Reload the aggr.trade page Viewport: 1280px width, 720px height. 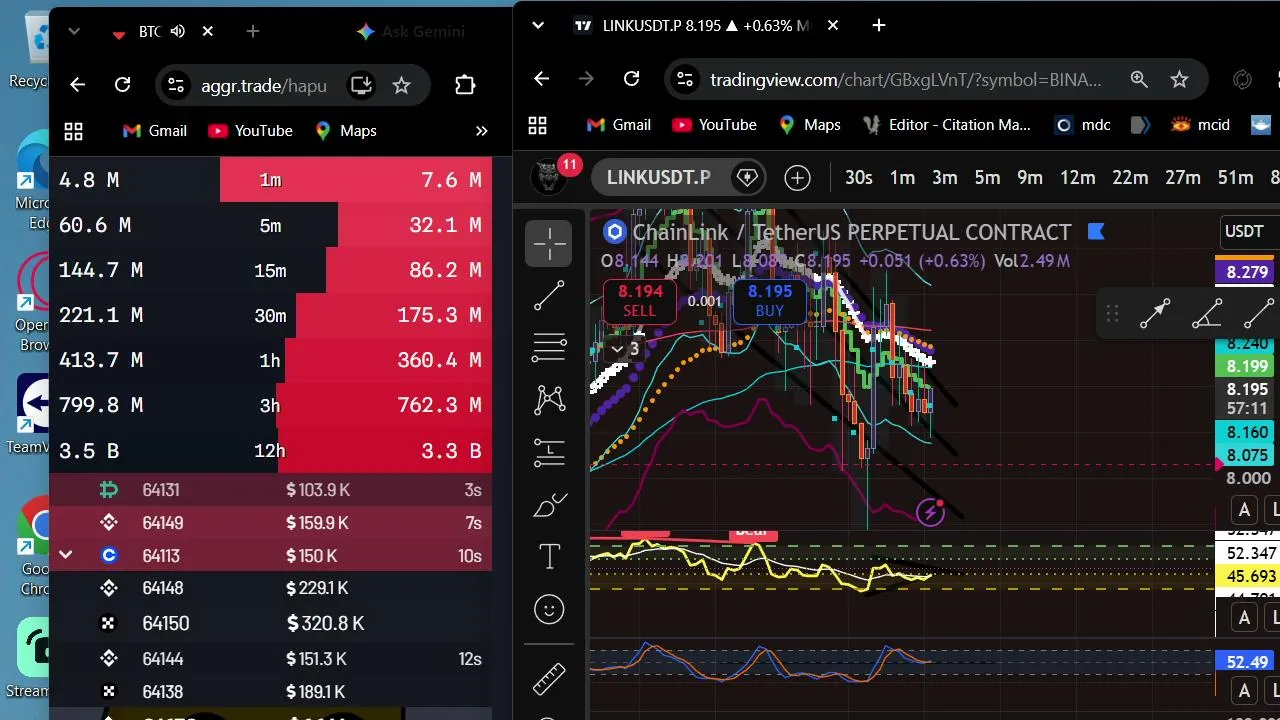pos(122,85)
